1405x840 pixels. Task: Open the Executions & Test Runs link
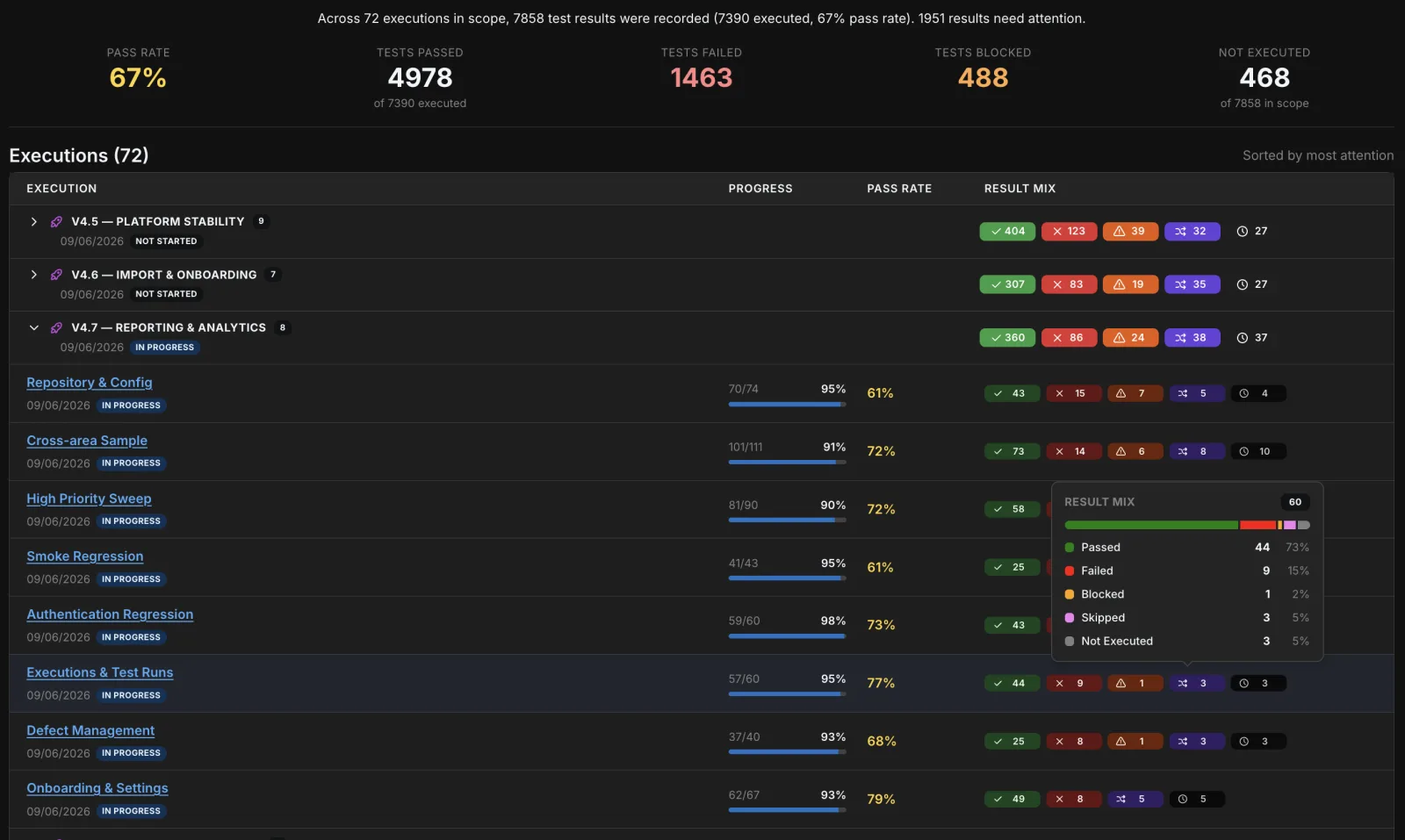coord(99,672)
